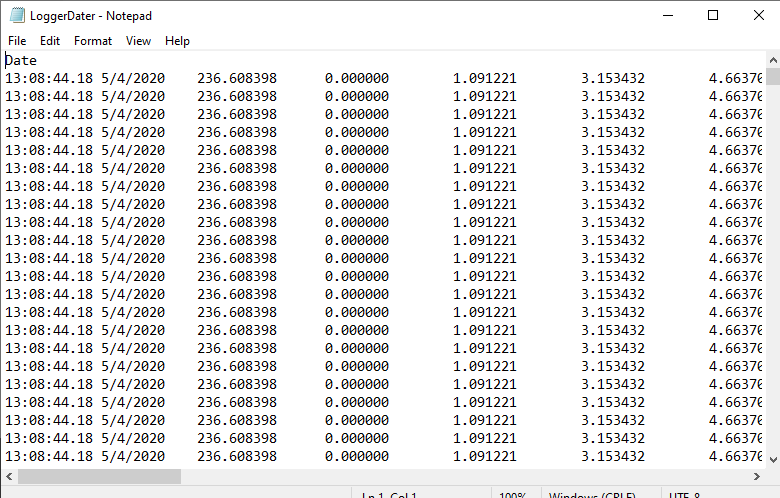Open the Help menu
The width and height of the screenshot is (780, 498).
[x=177, y=41]
